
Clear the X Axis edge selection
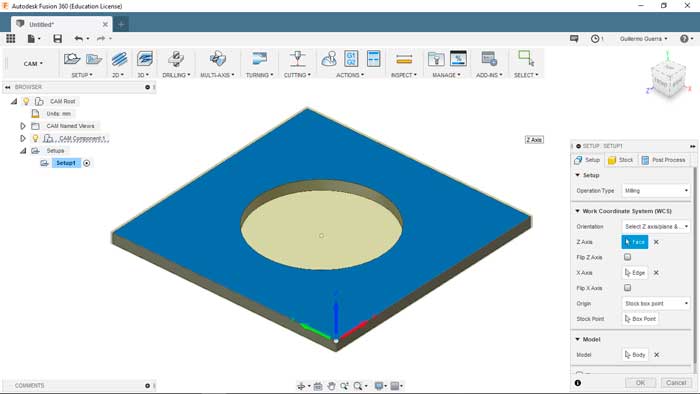(x=656, y=273)
